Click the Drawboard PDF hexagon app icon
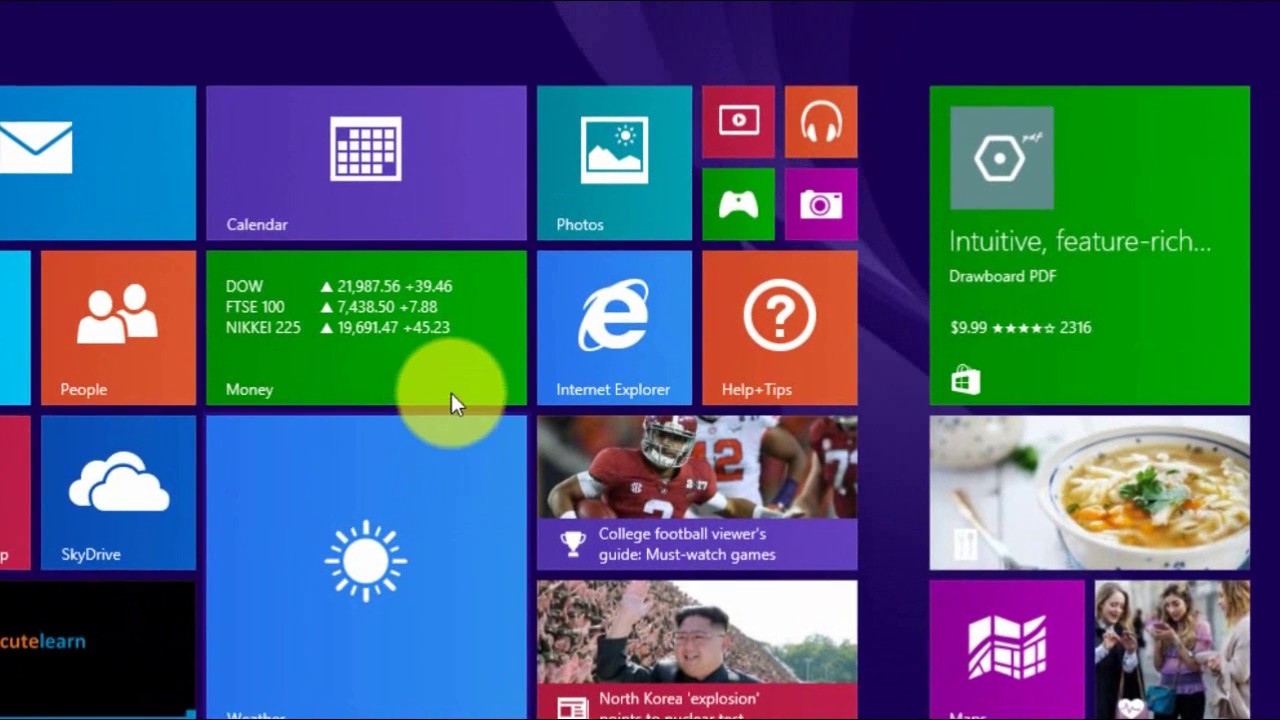Viewport: 1280px width, 720px height. coord(1001,158)
